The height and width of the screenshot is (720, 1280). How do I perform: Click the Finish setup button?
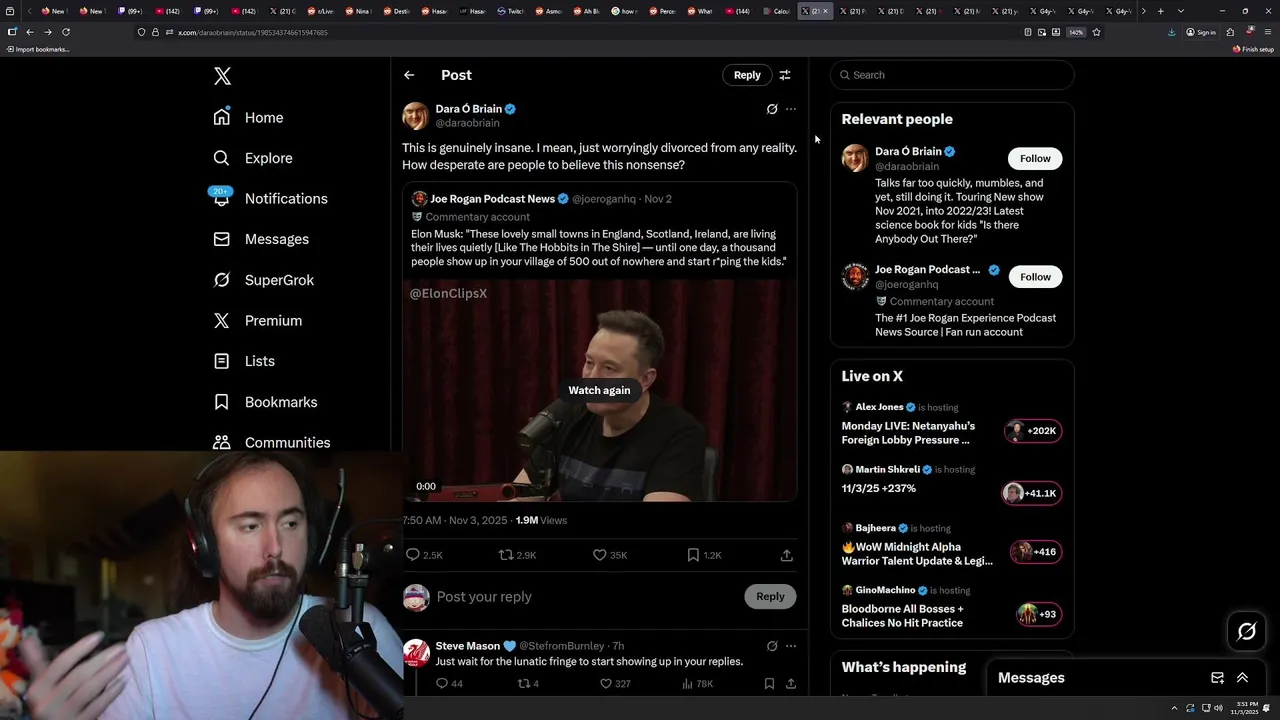click(x=1254, y=49)
